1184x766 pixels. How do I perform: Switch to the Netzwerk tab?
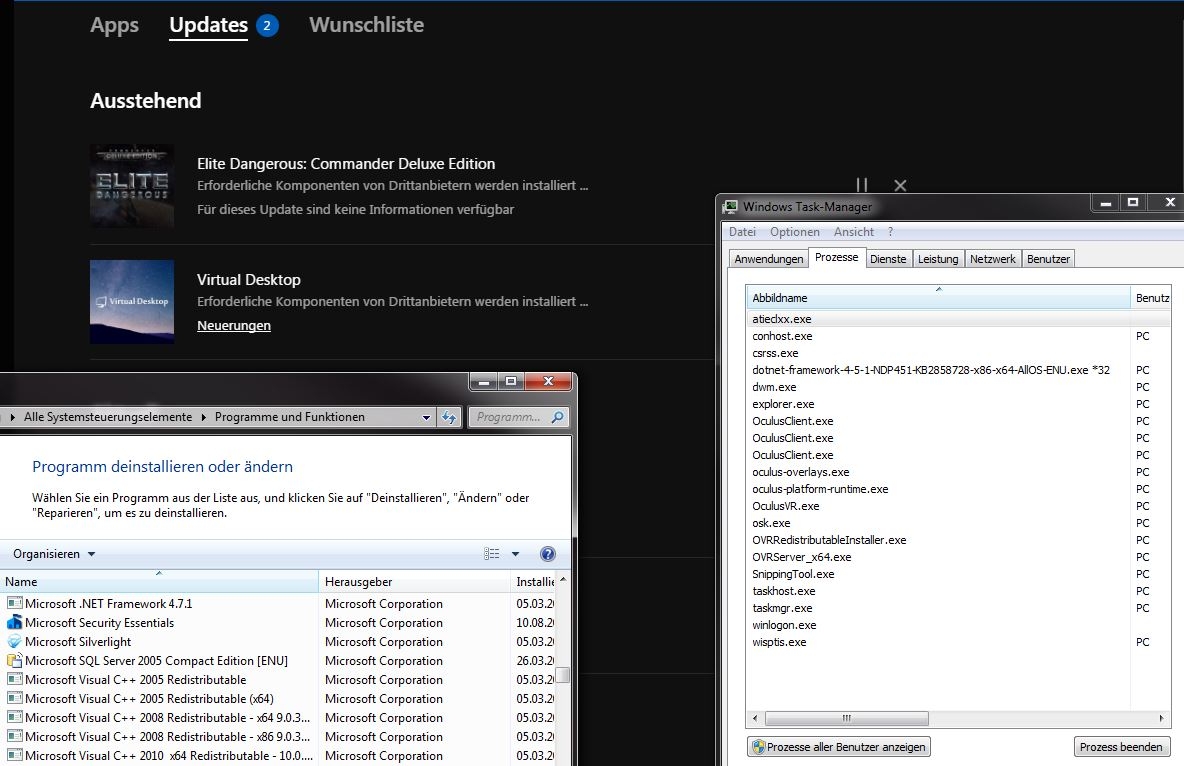(x=992, y=259)
